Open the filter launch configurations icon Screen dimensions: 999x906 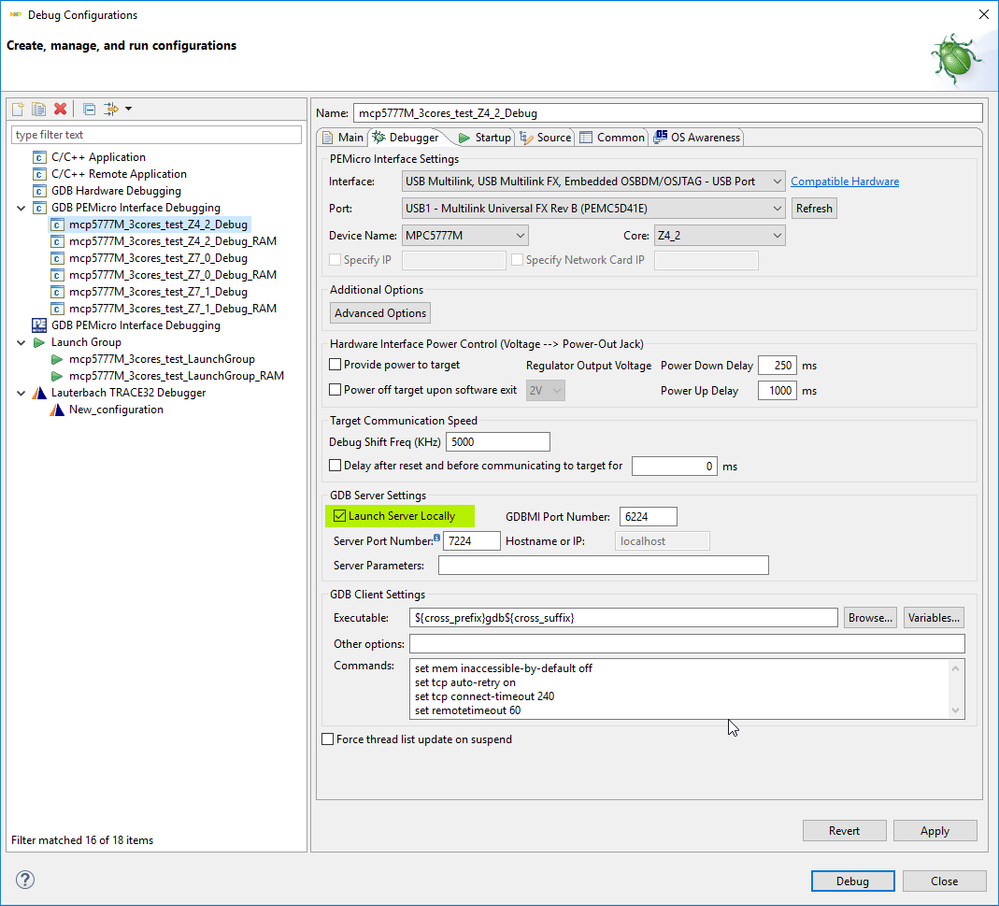coord(111,109)
